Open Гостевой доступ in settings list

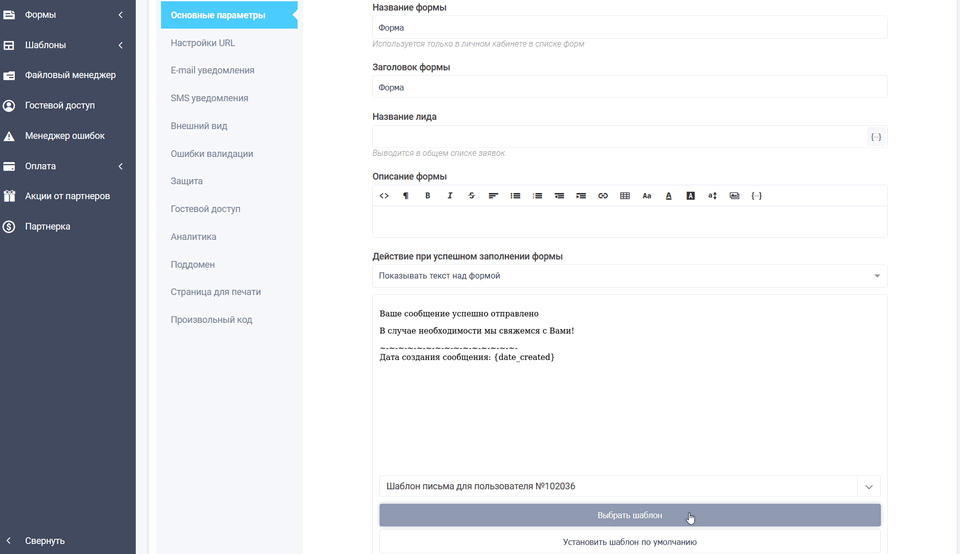205,209
